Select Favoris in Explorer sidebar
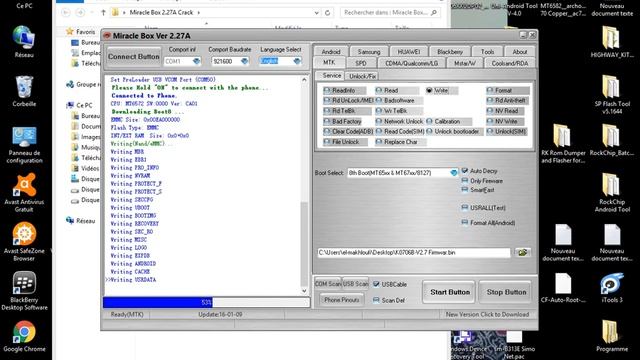This screenshot has width=640, height=360. pyautogui.click(x=85, y=31)
